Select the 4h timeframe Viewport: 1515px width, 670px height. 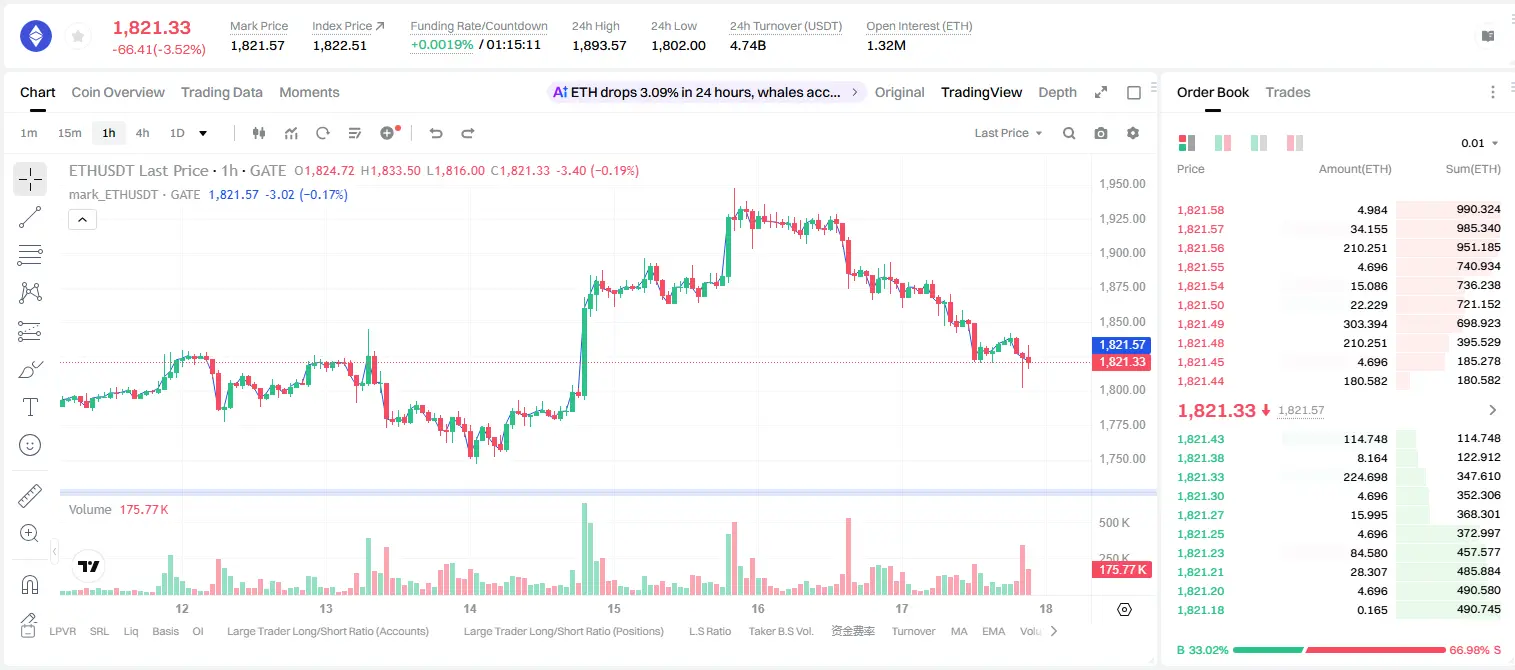tap(143, 133)
